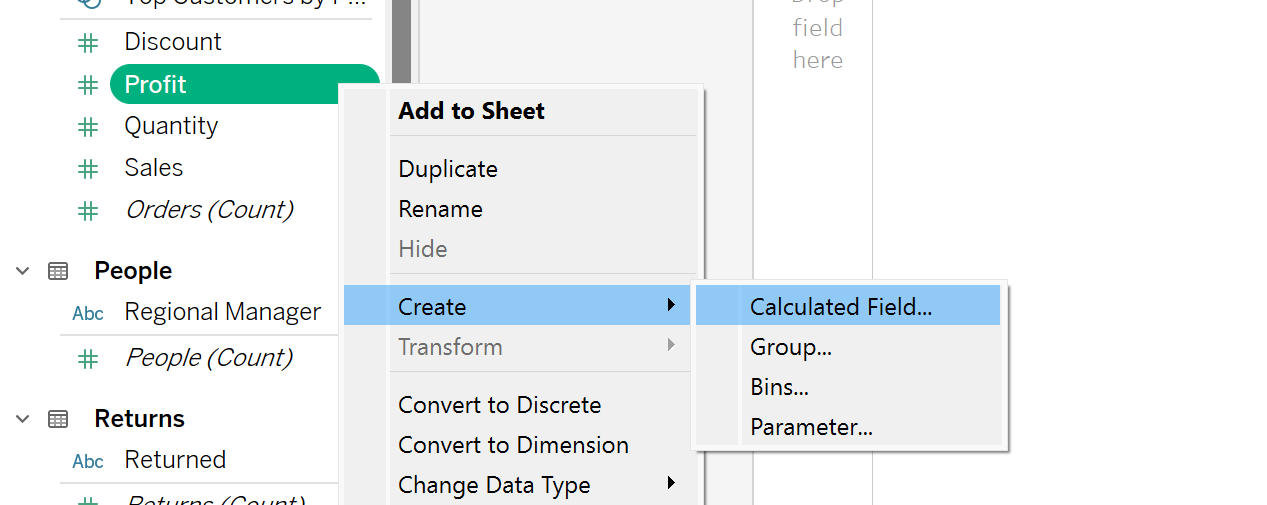
Task: Click the number icon next to Quantity
Action: pyautogui.click(x=88, y=127)
